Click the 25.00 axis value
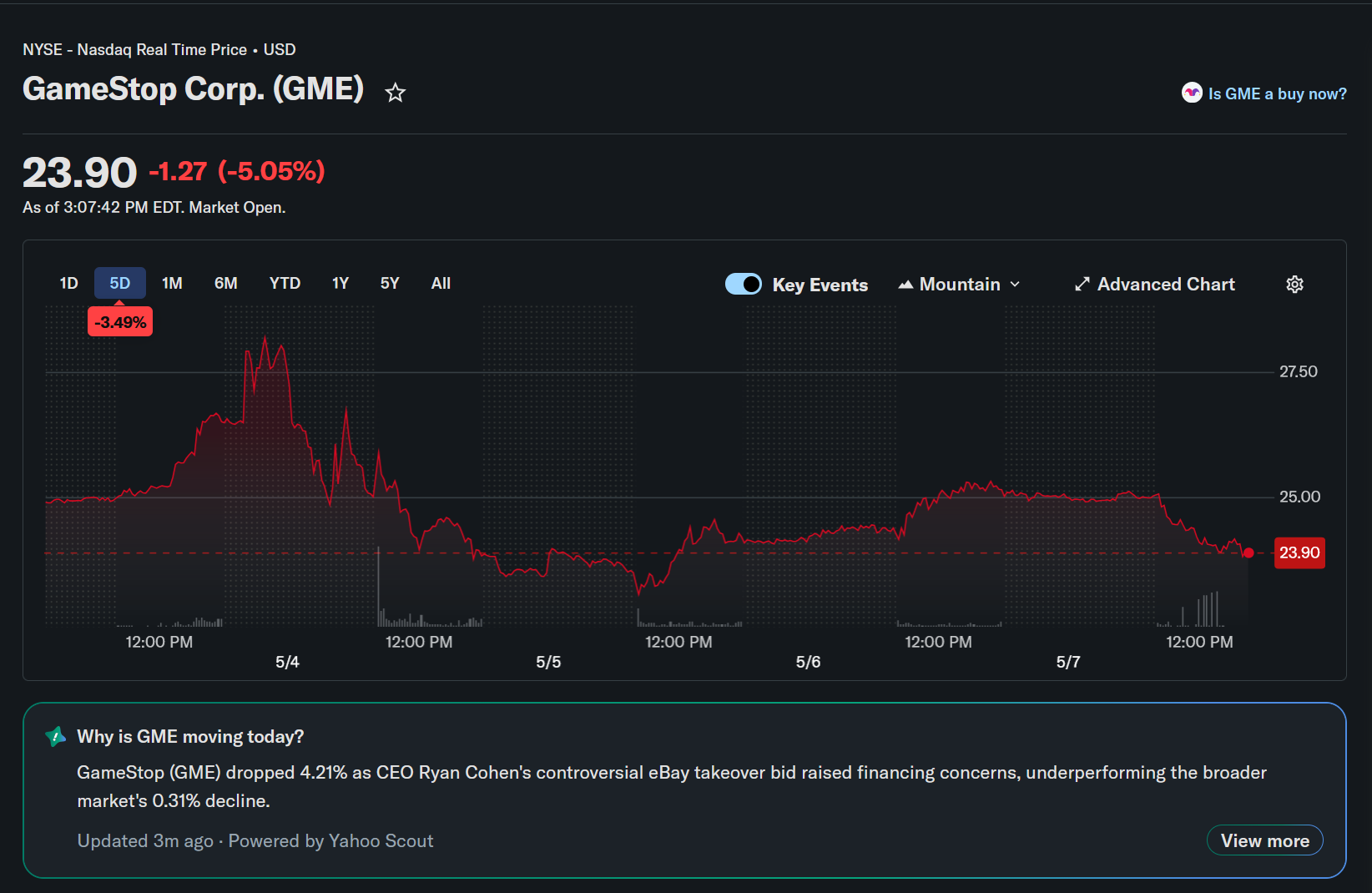The width and height of the screenshot is (1372, 893). click(1299, 497)
